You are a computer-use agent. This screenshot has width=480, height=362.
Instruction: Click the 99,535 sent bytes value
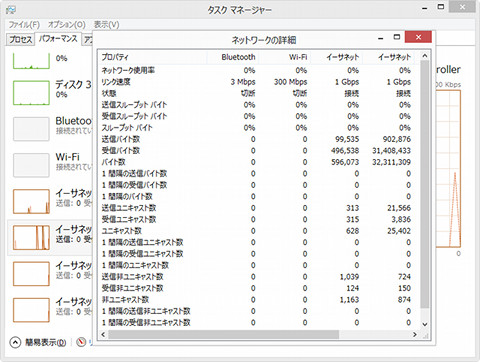coord(347,139)
